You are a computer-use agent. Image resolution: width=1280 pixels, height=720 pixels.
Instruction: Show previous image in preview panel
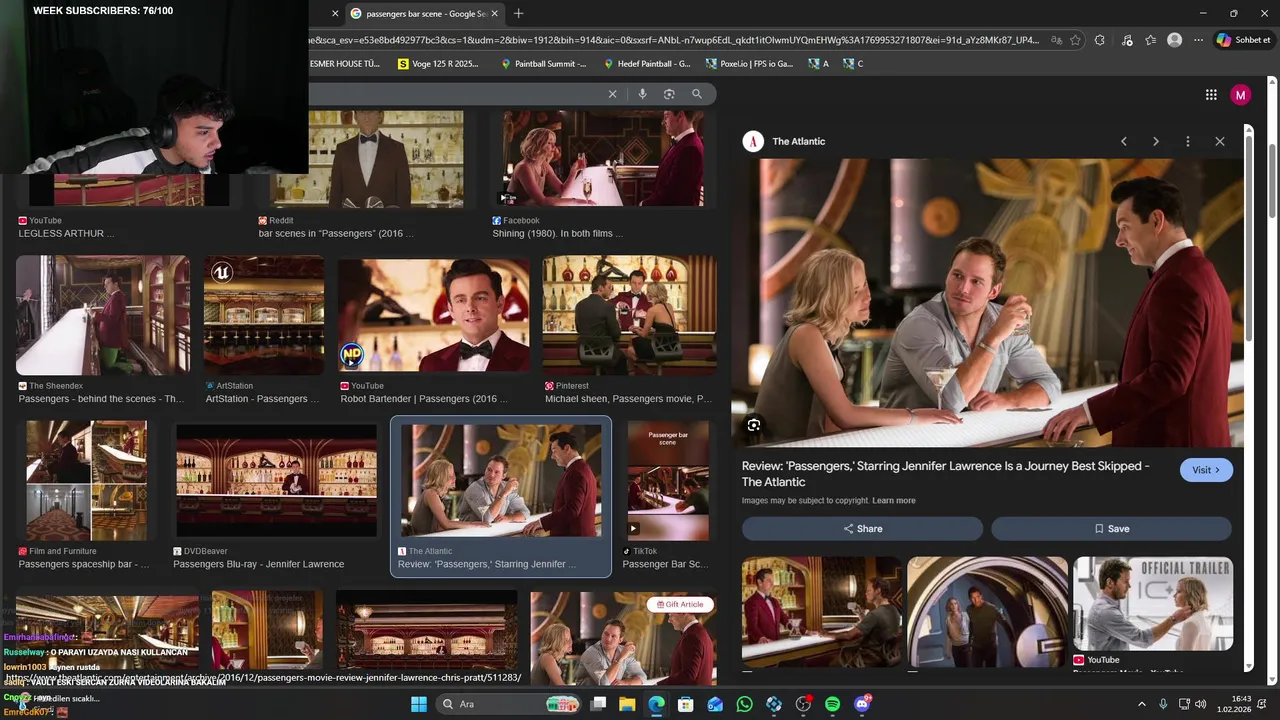pos(1124,141)
